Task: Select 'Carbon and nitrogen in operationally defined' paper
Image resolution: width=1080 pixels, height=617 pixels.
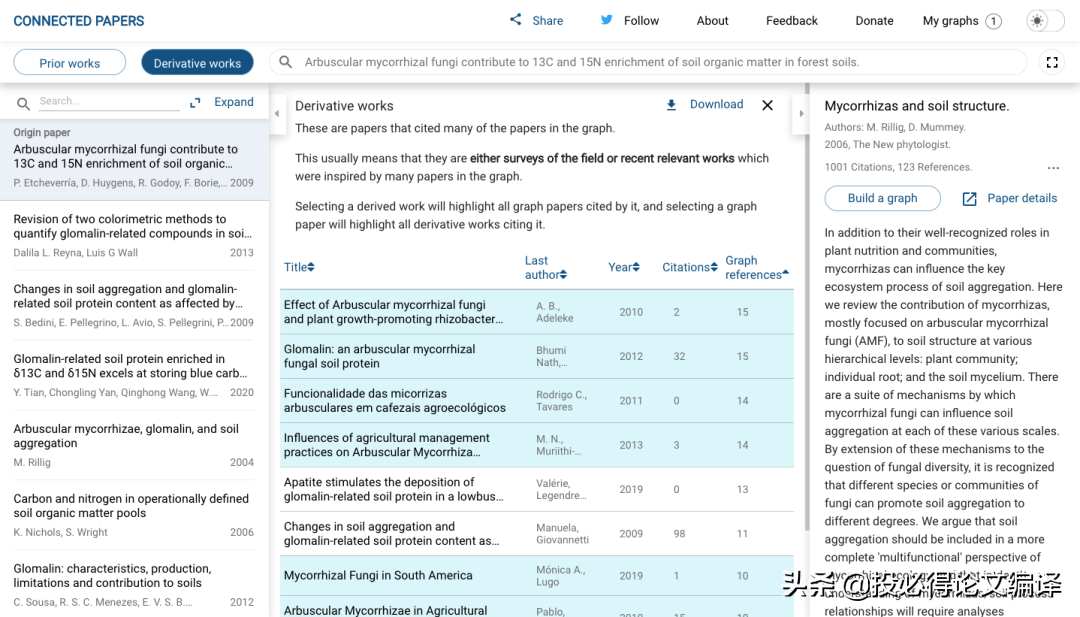Action: (133, 514)
